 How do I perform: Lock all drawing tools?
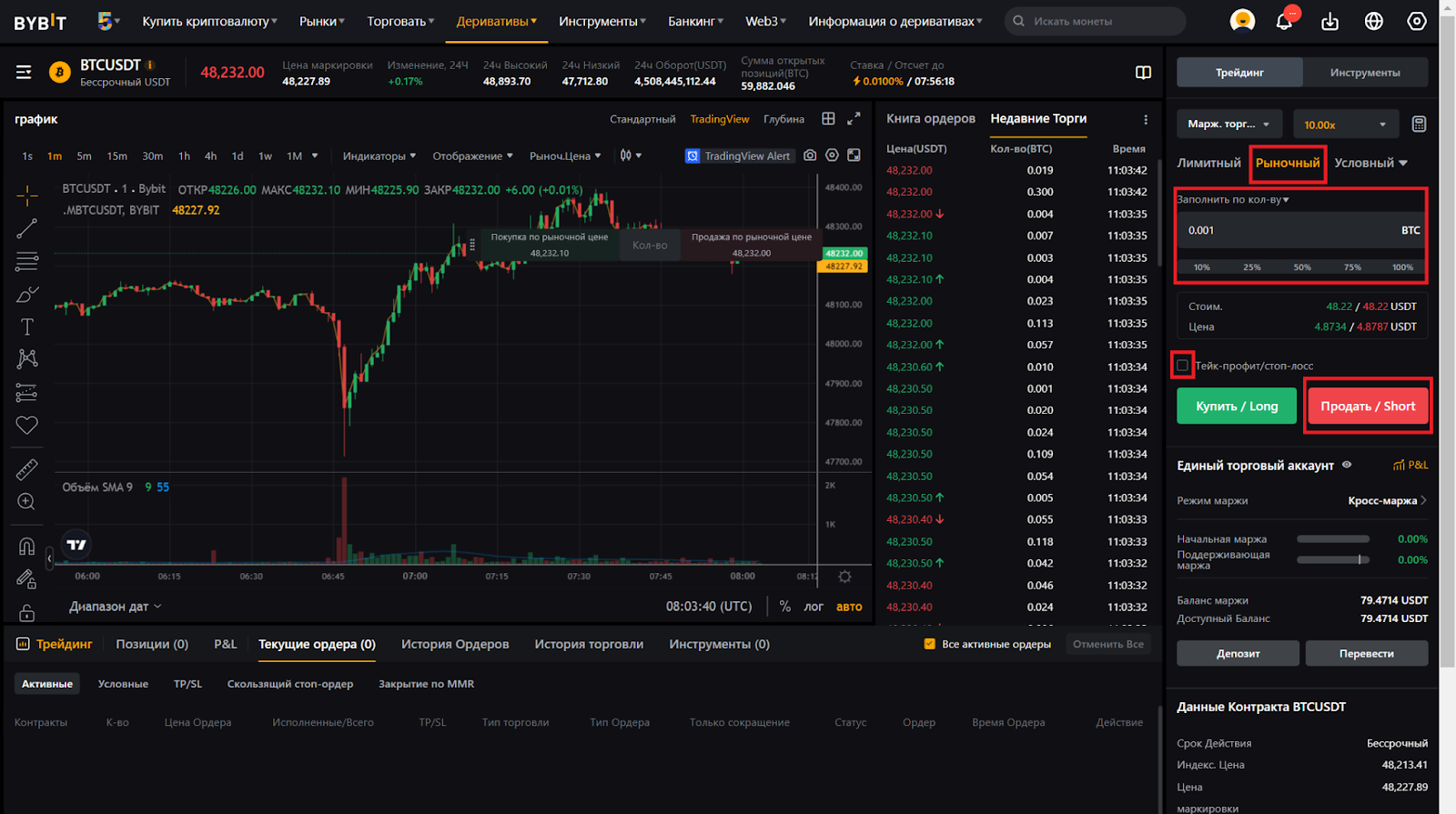tap(27, 612)
